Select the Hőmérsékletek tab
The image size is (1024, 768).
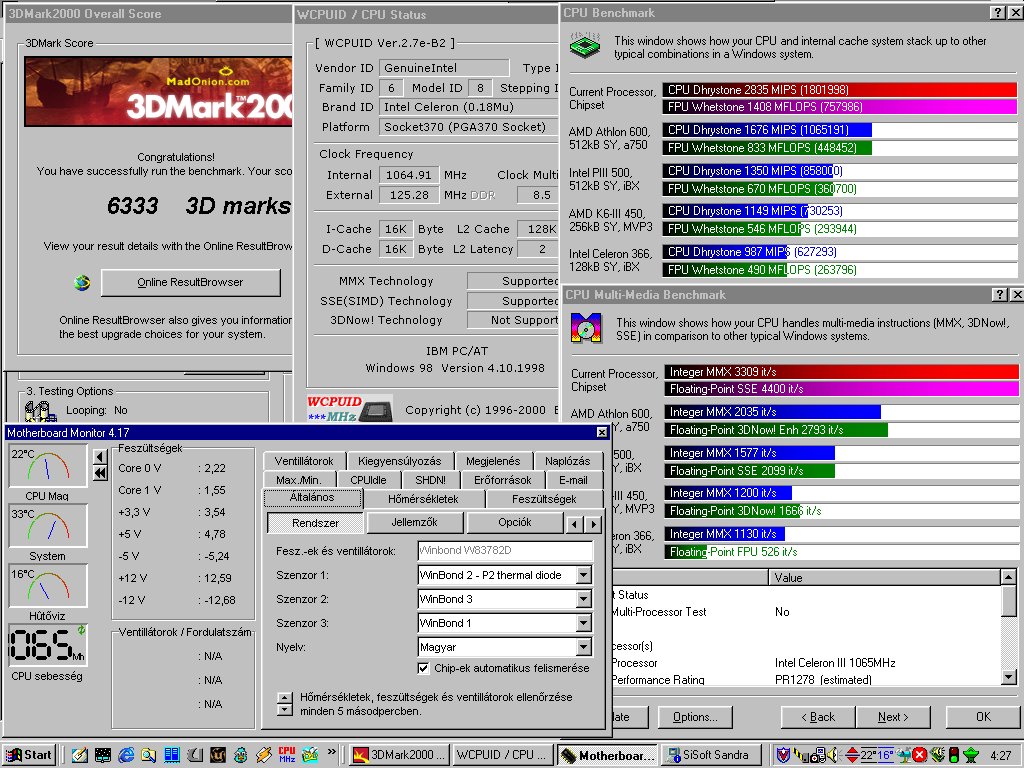click(423, 499)
